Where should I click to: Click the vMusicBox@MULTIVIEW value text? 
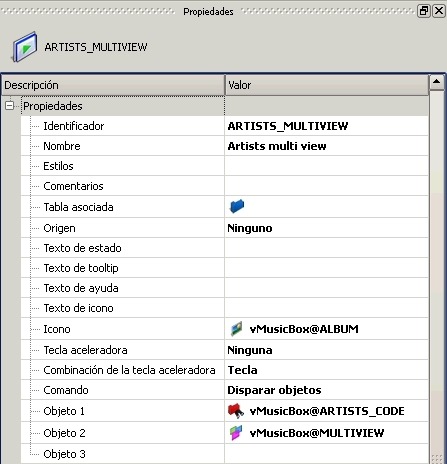[x=317, y=433]
